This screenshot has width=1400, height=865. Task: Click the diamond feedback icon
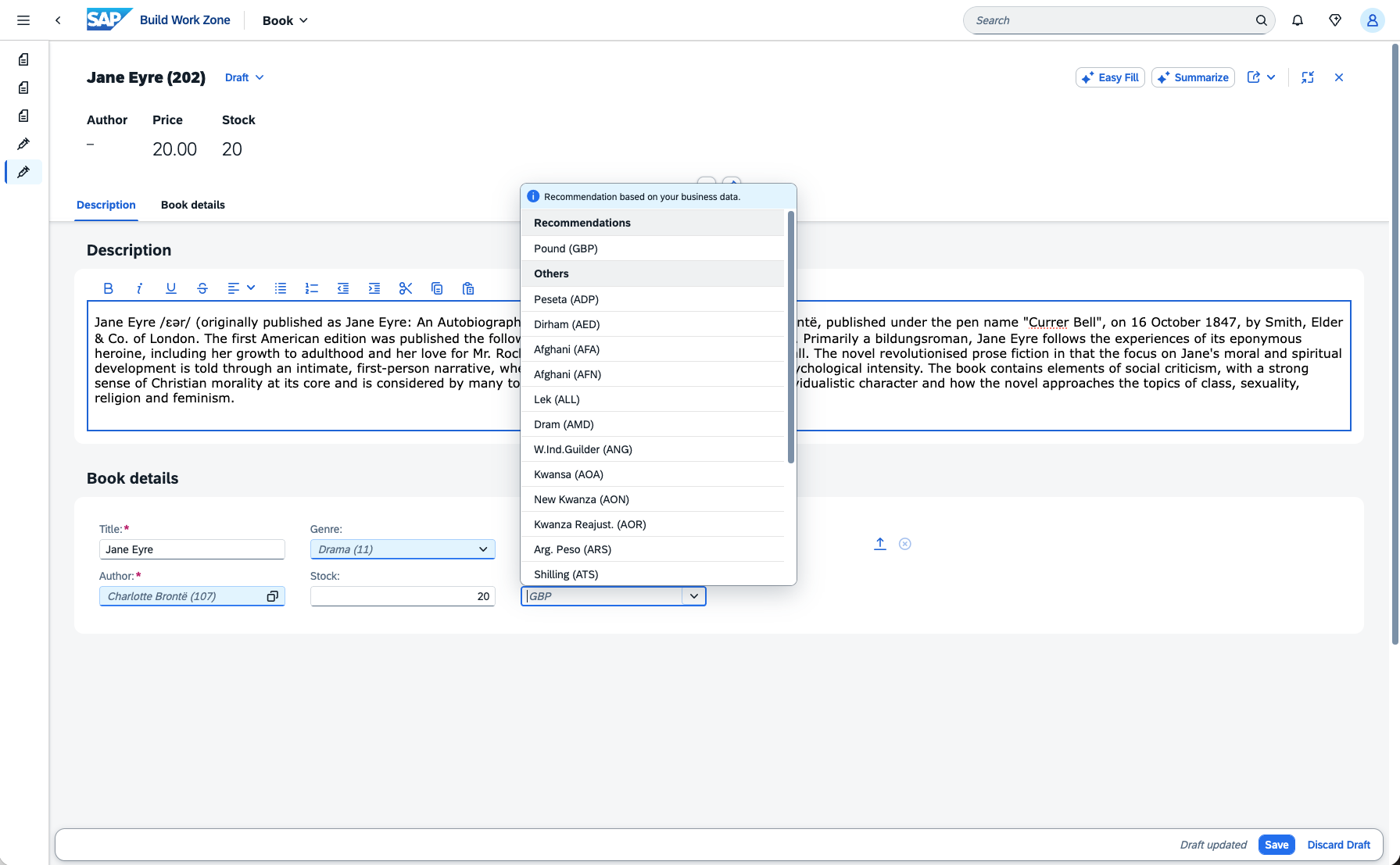(1335, 20)
